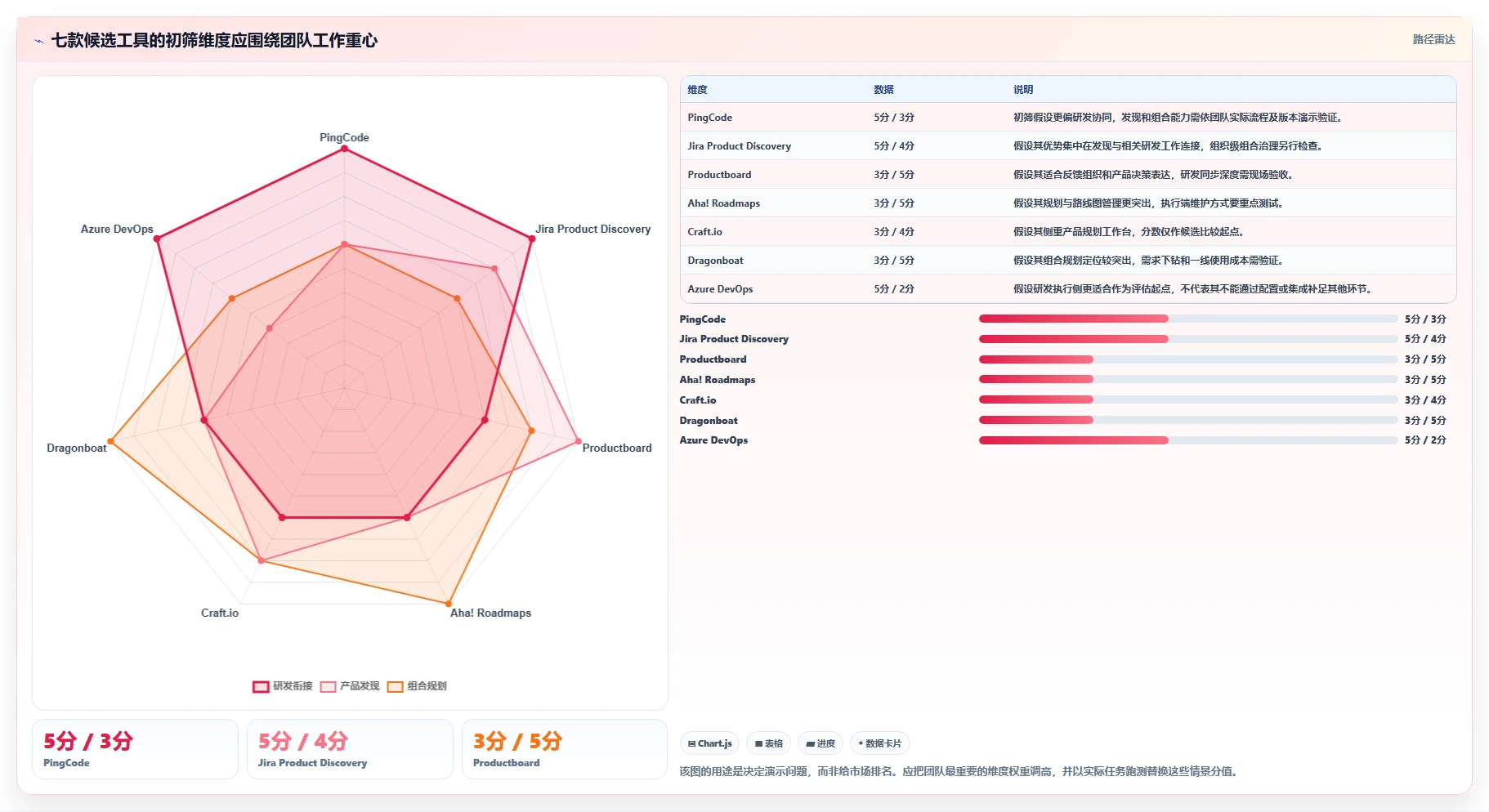This screenshot has height=812, width=1489.
Task: Click the Chart.js chip
Action: (709, 743)
